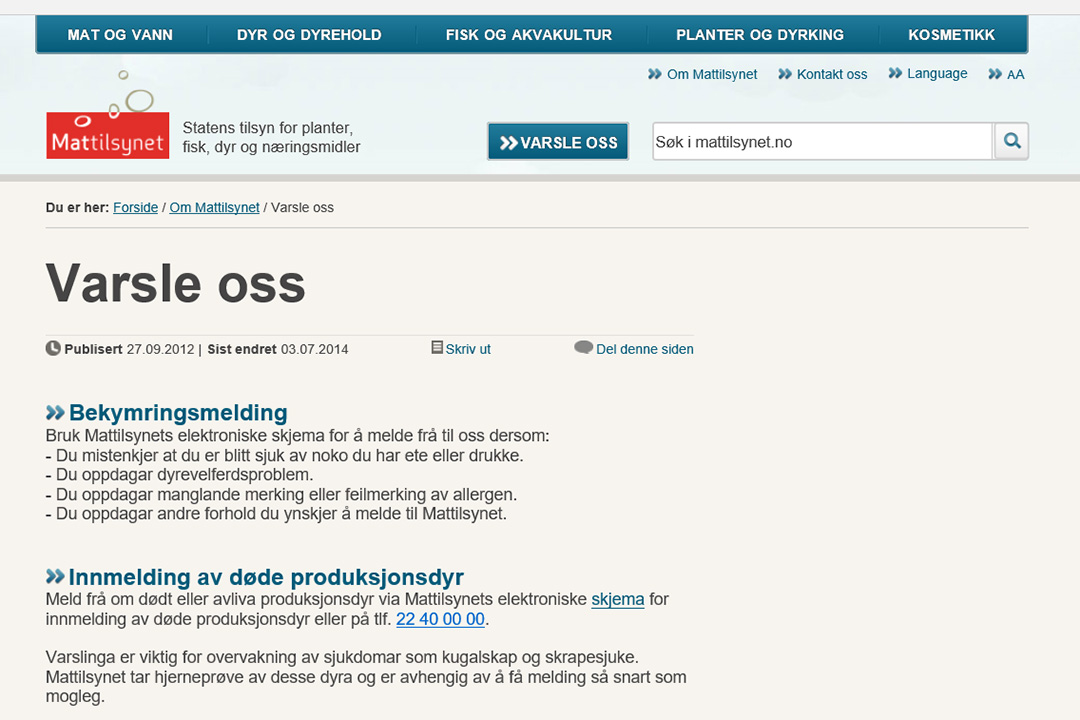The image size is (1080, 720).
Task: Click the Mattilsynet logo
Action: 108,134
